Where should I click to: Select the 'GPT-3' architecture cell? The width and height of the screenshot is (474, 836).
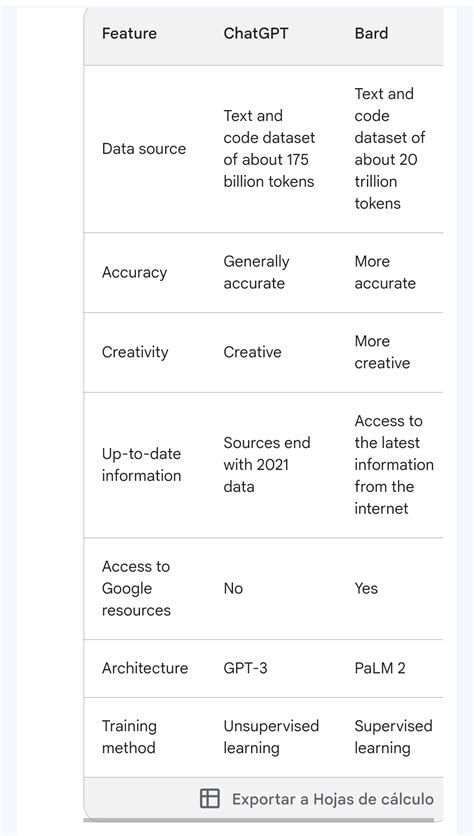tap(245, 668)
